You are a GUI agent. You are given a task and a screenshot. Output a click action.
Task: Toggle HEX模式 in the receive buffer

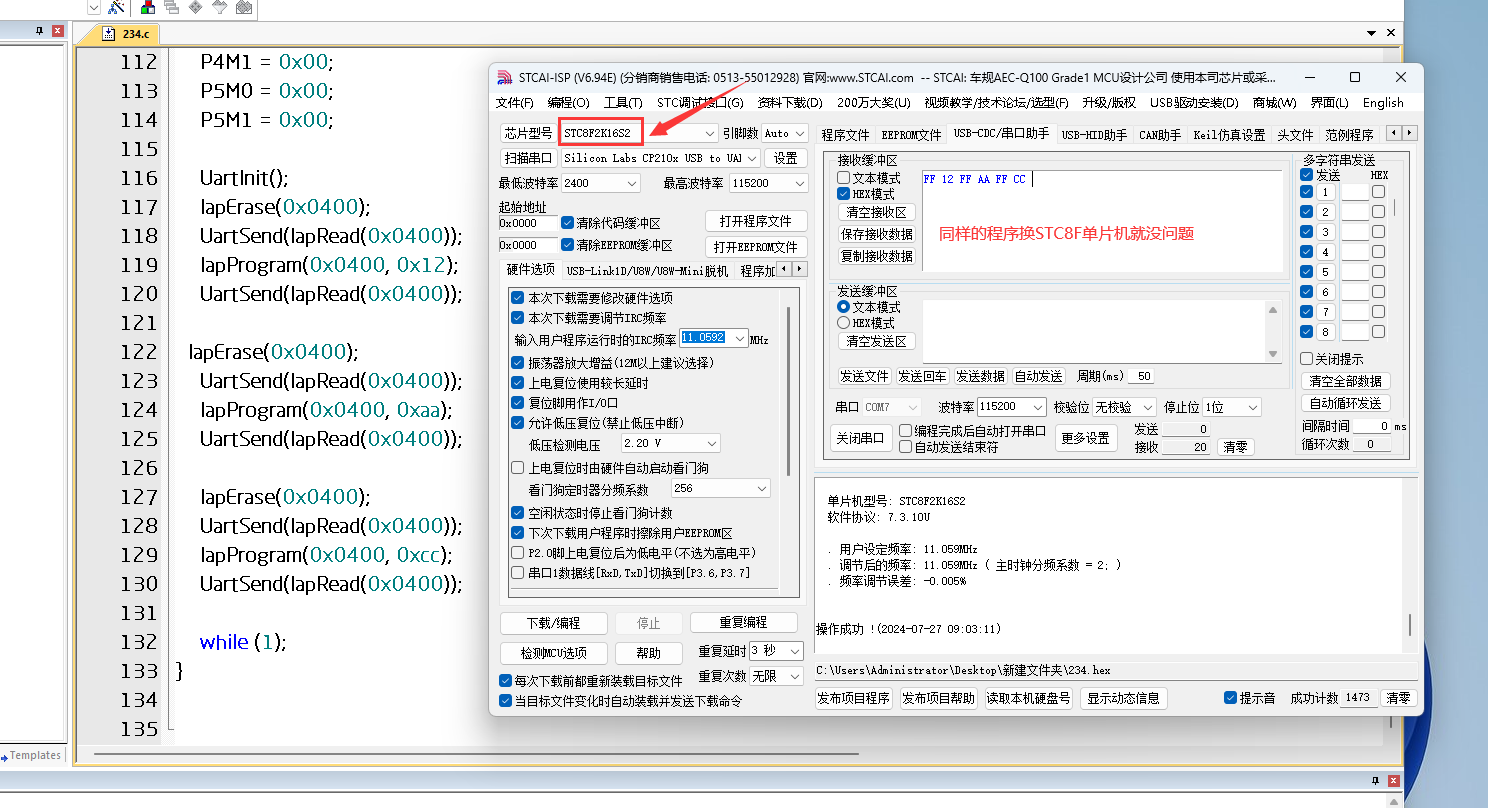click(844, 194)
